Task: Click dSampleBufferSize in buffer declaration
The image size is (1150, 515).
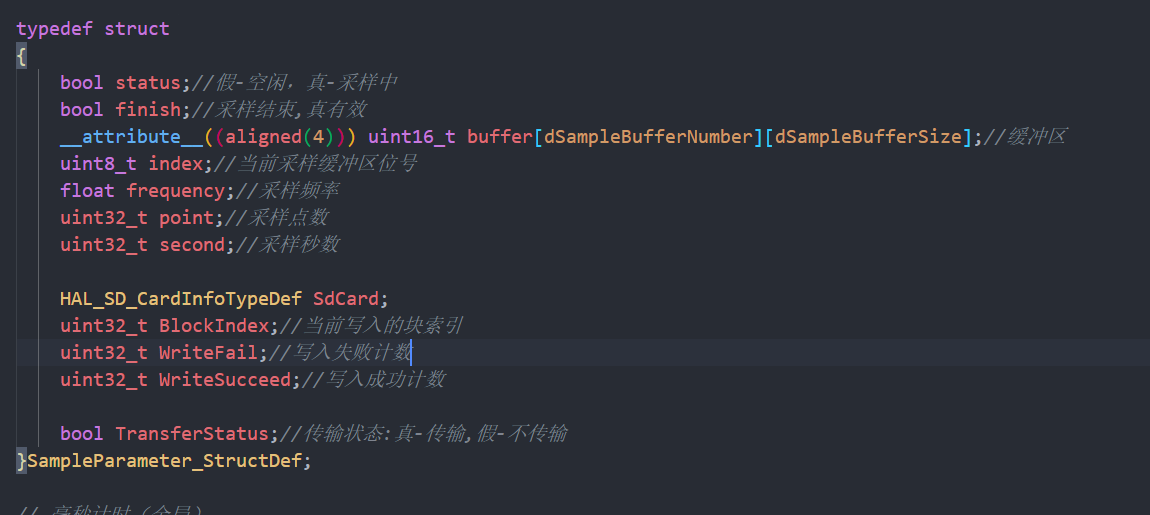Action: pyautogui.click(x=868, y=137)
